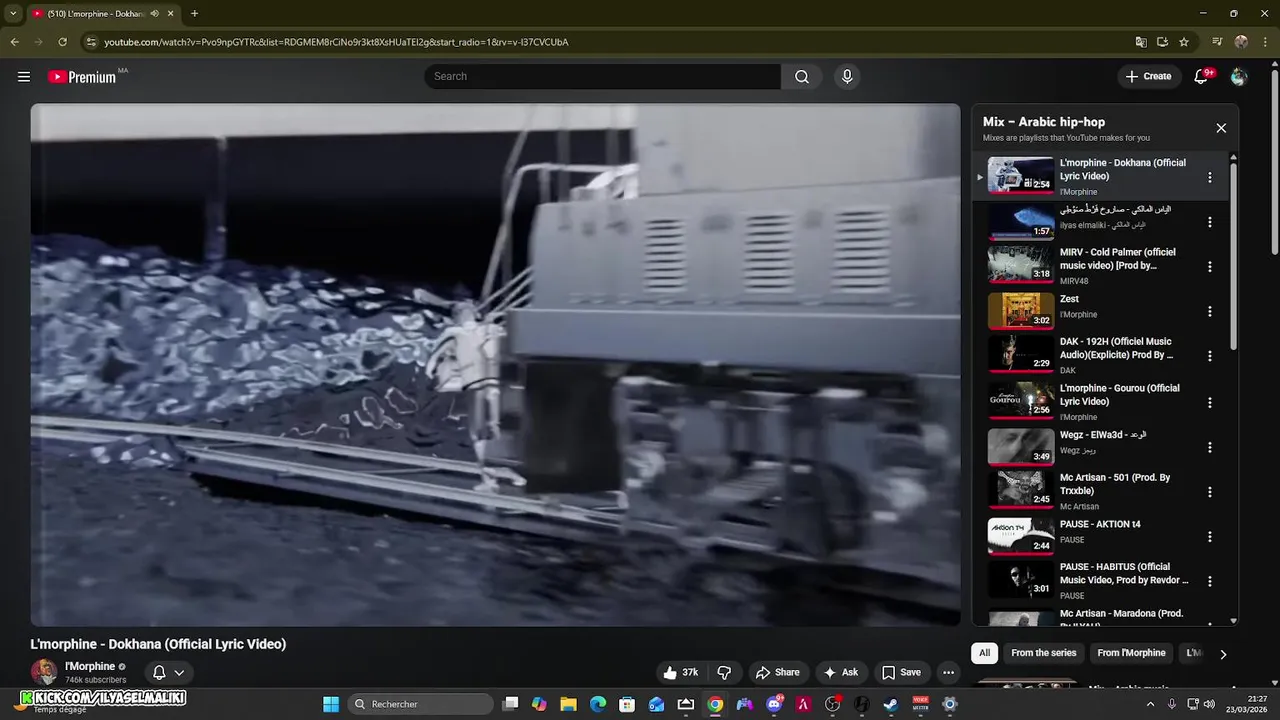Image resolution: width=1280 pixels, height=720 pixels.
Task: Open options for DAK - 192H item
Action: pos(1209,356)
